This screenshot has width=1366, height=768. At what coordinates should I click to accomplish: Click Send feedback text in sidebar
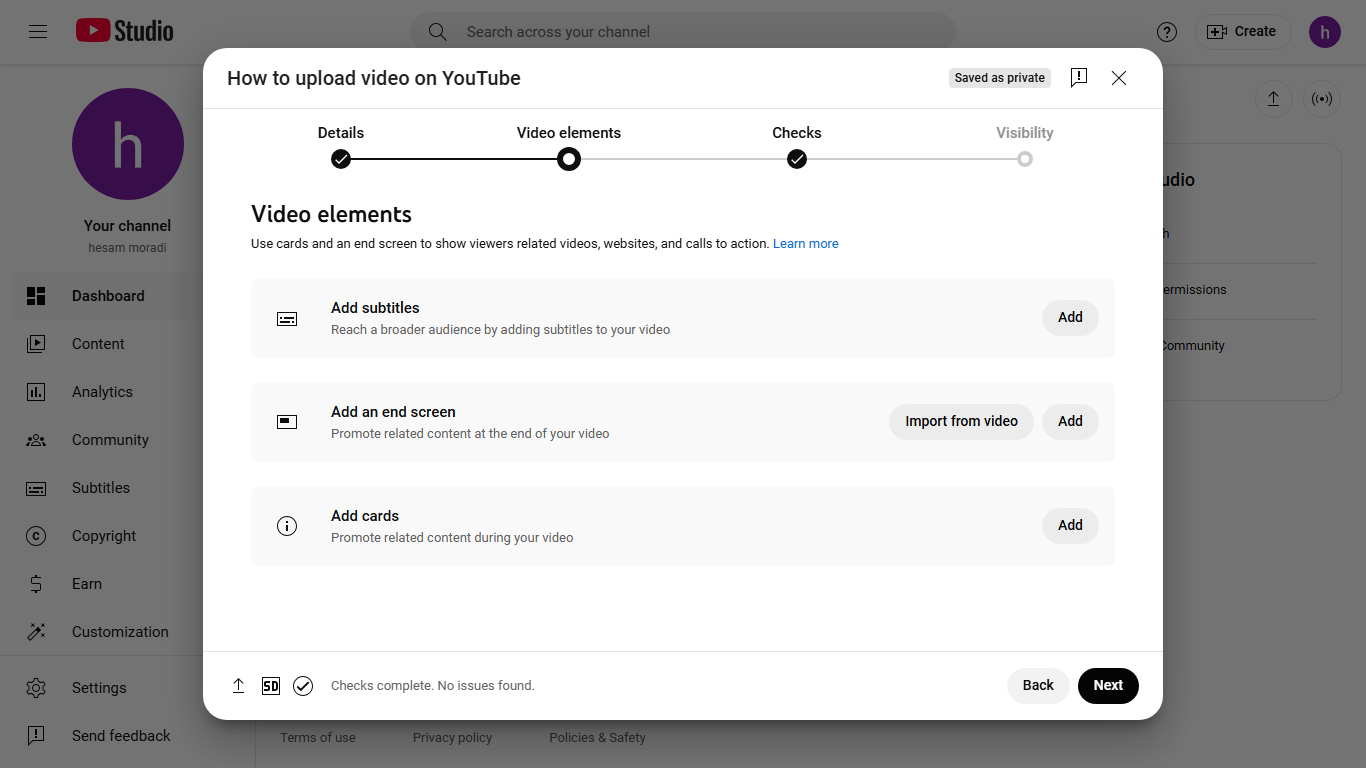121,736
